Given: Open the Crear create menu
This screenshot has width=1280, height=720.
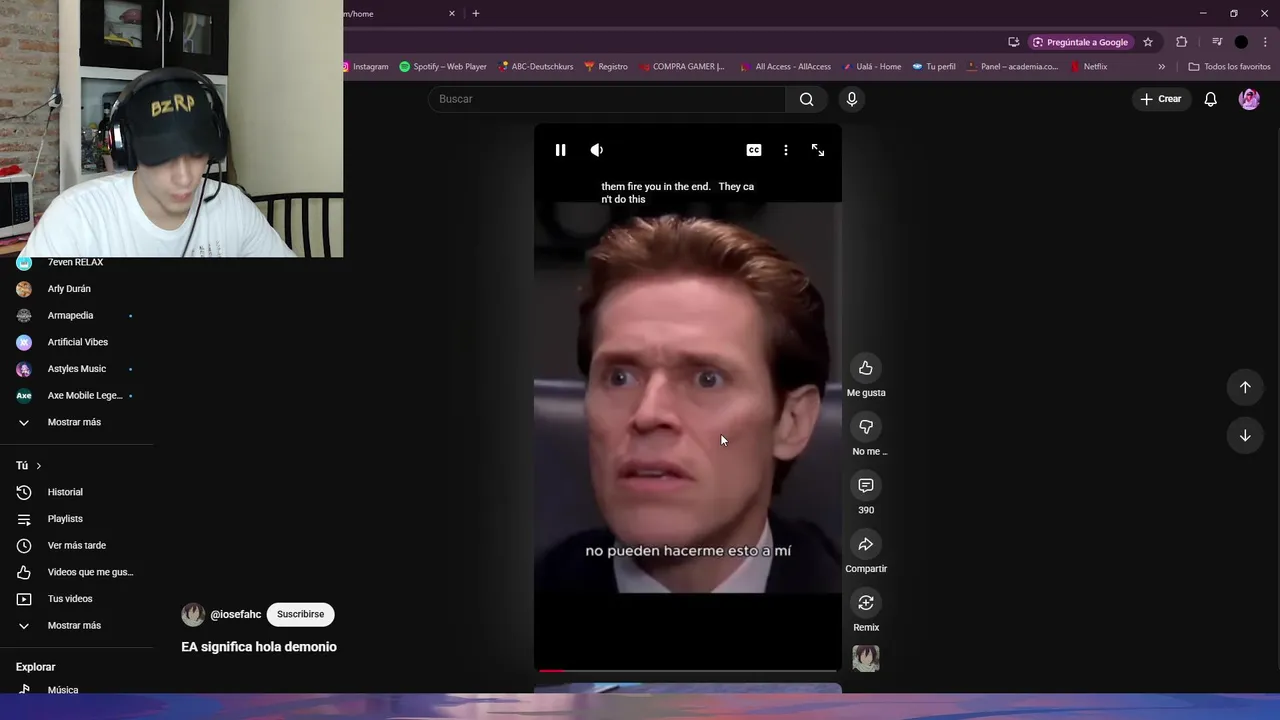Looking at the screenshot, I should click(x=1161, y=99).
